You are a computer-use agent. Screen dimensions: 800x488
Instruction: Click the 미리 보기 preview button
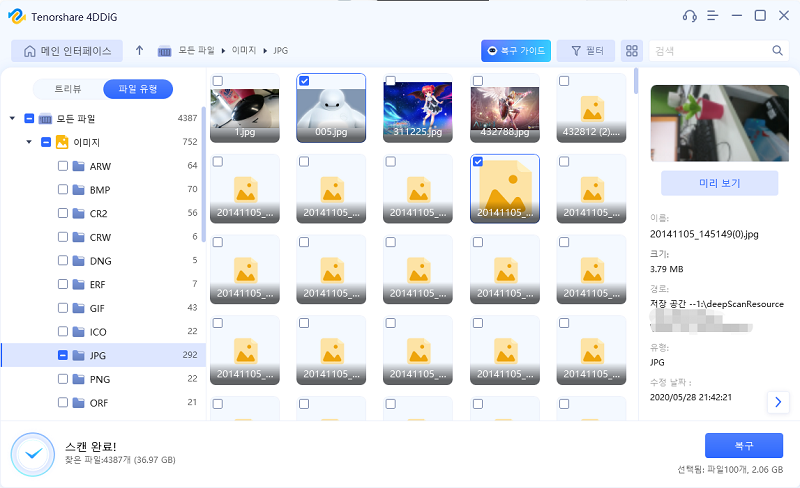[x=719, y=183]
